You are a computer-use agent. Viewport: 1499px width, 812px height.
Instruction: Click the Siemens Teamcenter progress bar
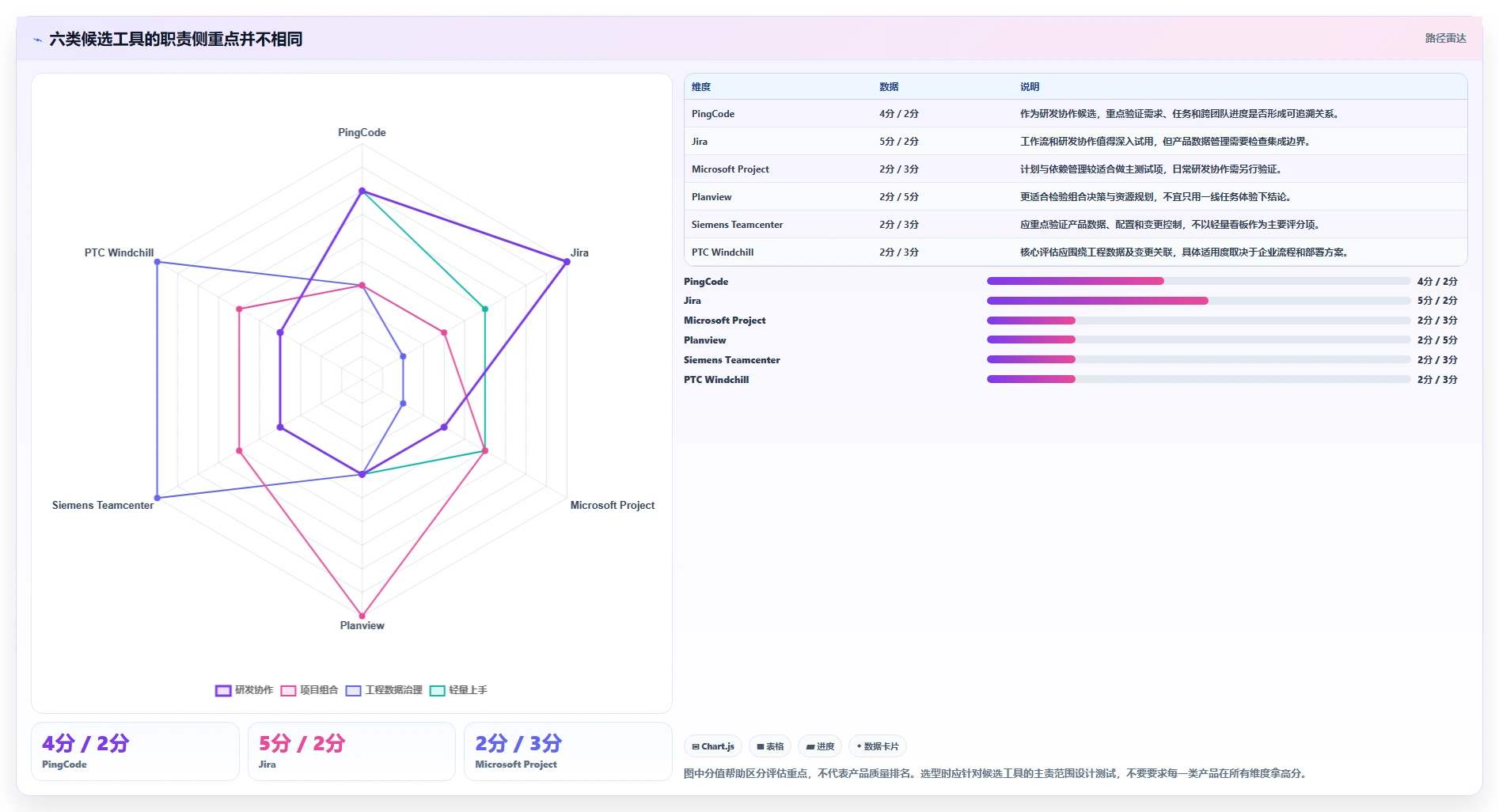[x=1198, y=359]
